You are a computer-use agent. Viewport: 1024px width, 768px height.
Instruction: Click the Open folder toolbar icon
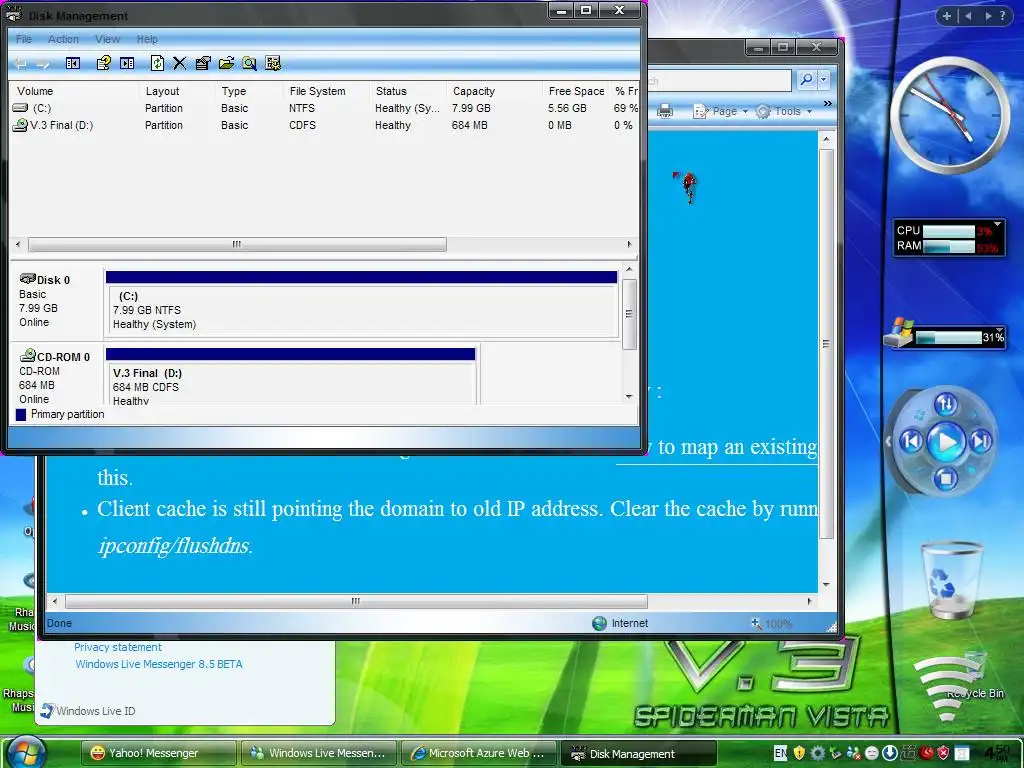(227, 63)
